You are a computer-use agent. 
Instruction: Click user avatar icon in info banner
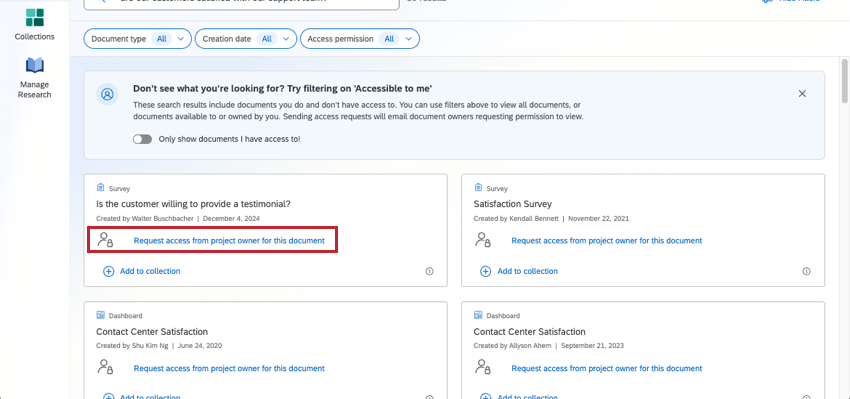point(107,94)
